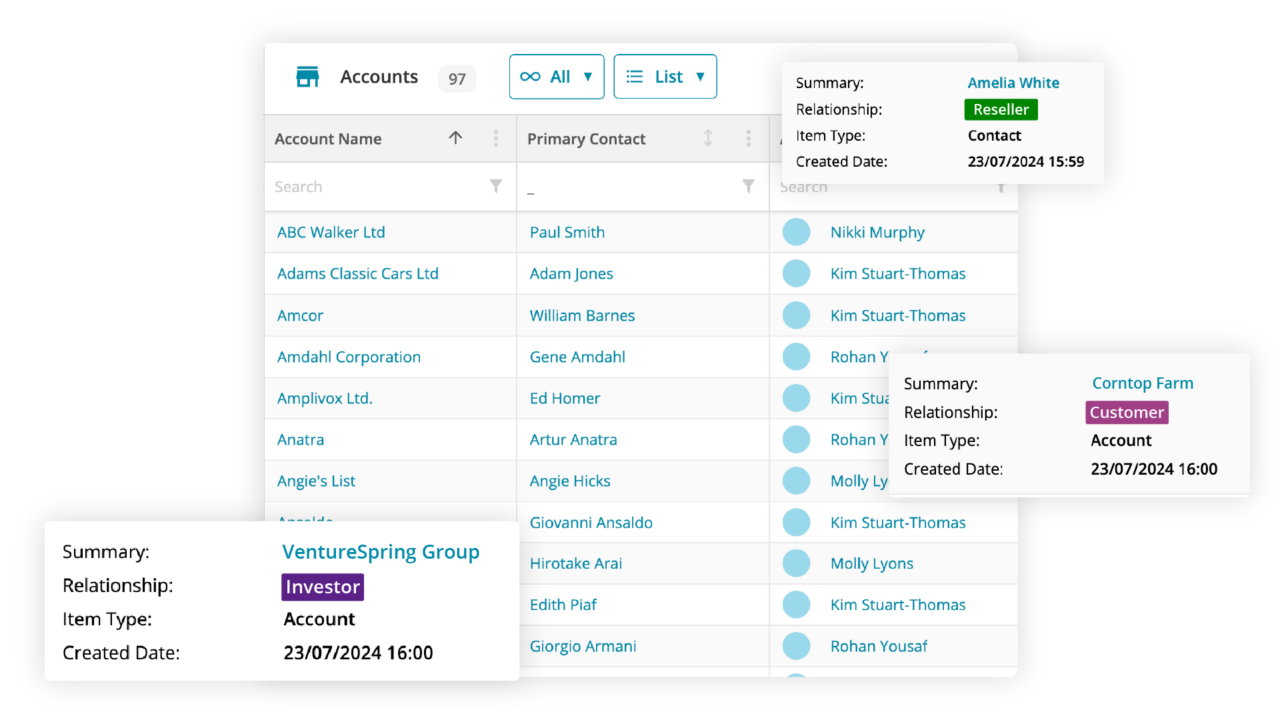Open VentureSpring Group summary link

380,552
